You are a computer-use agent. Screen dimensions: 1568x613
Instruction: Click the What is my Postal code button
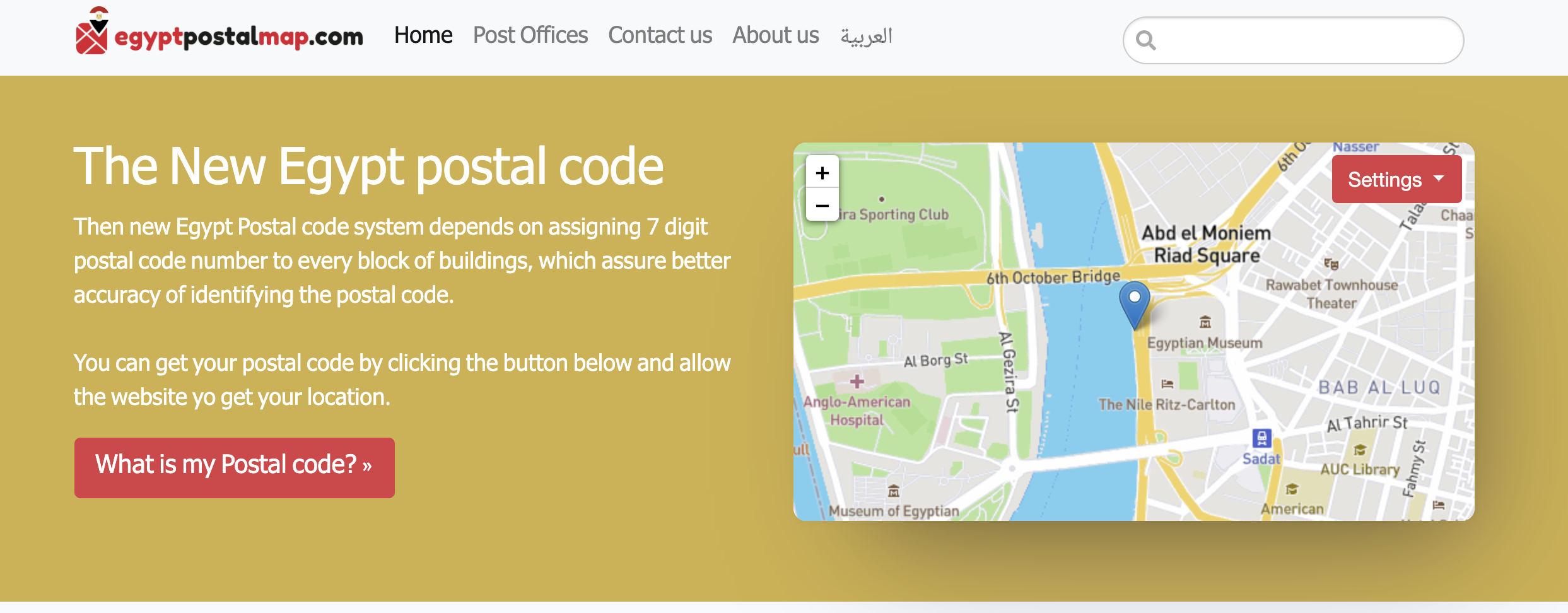point(234,467)
